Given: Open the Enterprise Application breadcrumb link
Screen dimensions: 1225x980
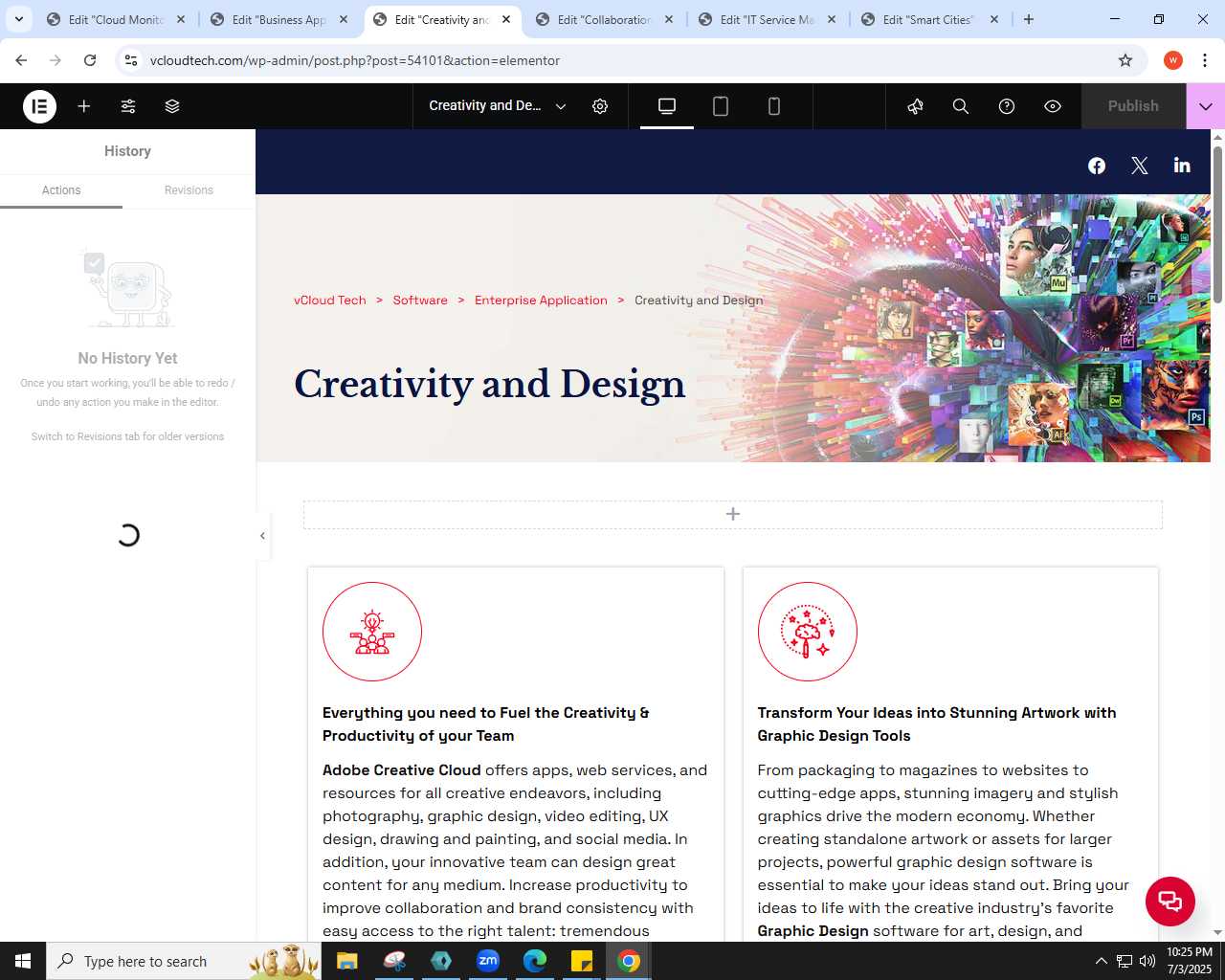Looking at the screenshot, I should (541, 301).
